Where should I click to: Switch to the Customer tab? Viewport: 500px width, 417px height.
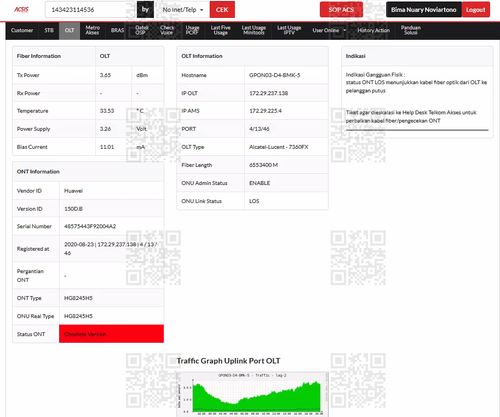click(x=22, y=30)
